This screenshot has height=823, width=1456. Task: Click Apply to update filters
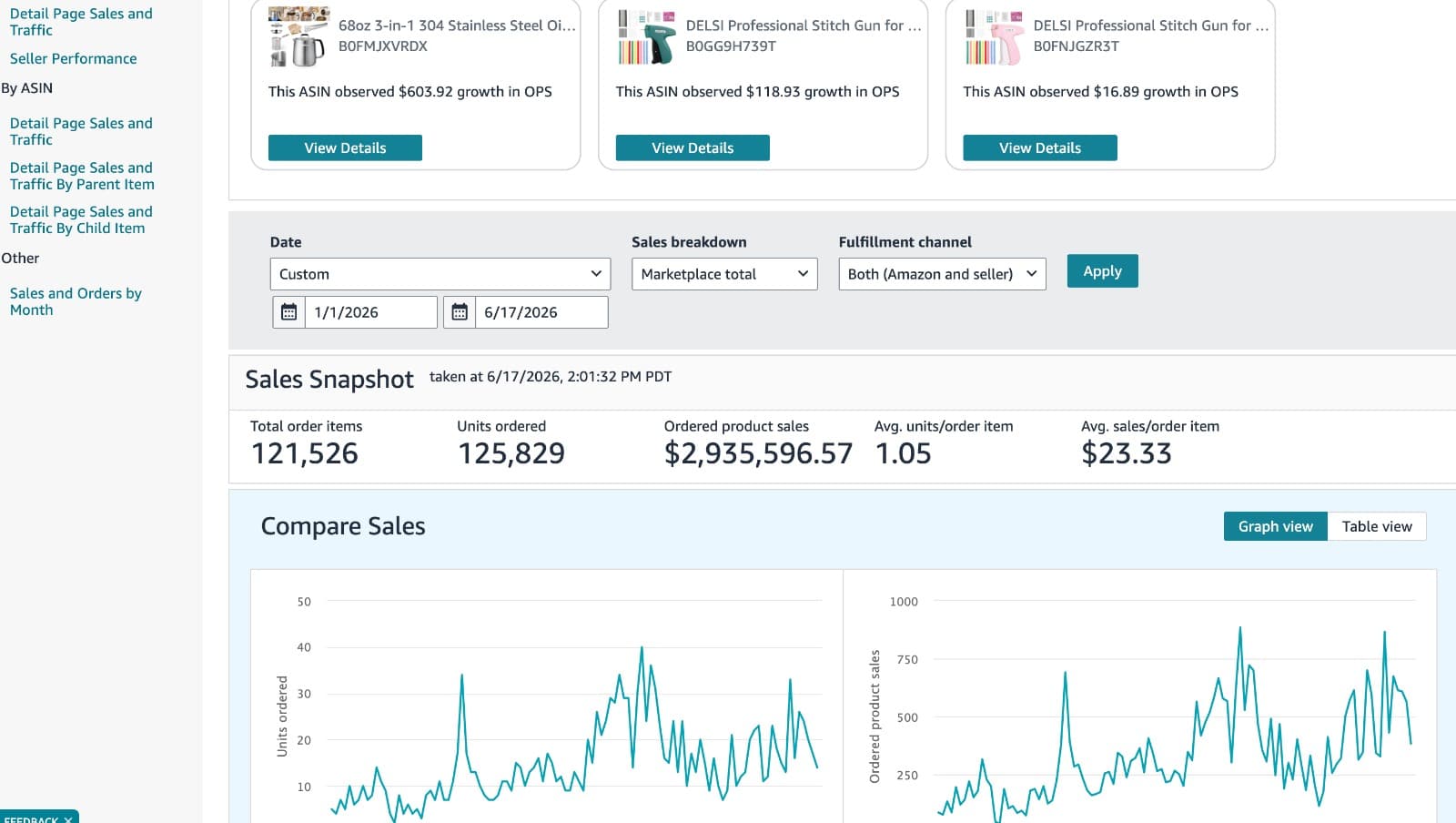click(x=1102, y=271)
